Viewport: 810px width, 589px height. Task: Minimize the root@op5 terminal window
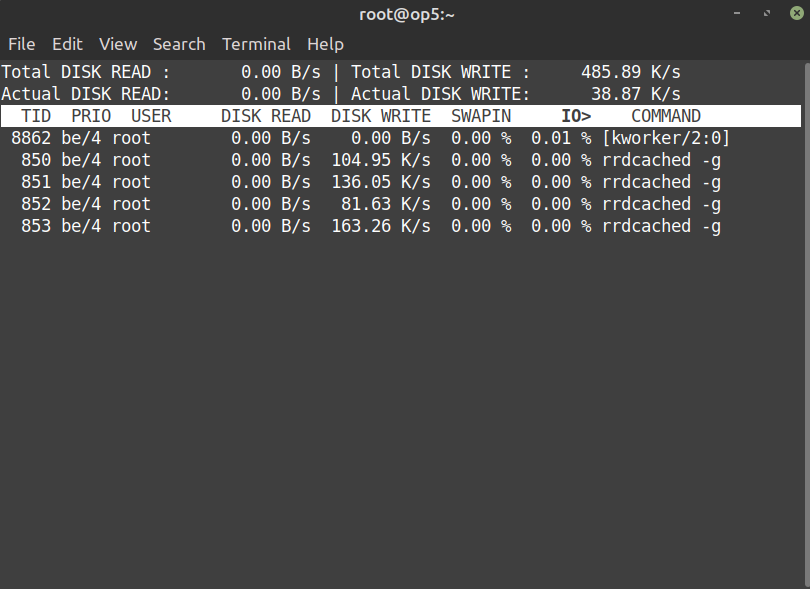click(x=737, y=13)
